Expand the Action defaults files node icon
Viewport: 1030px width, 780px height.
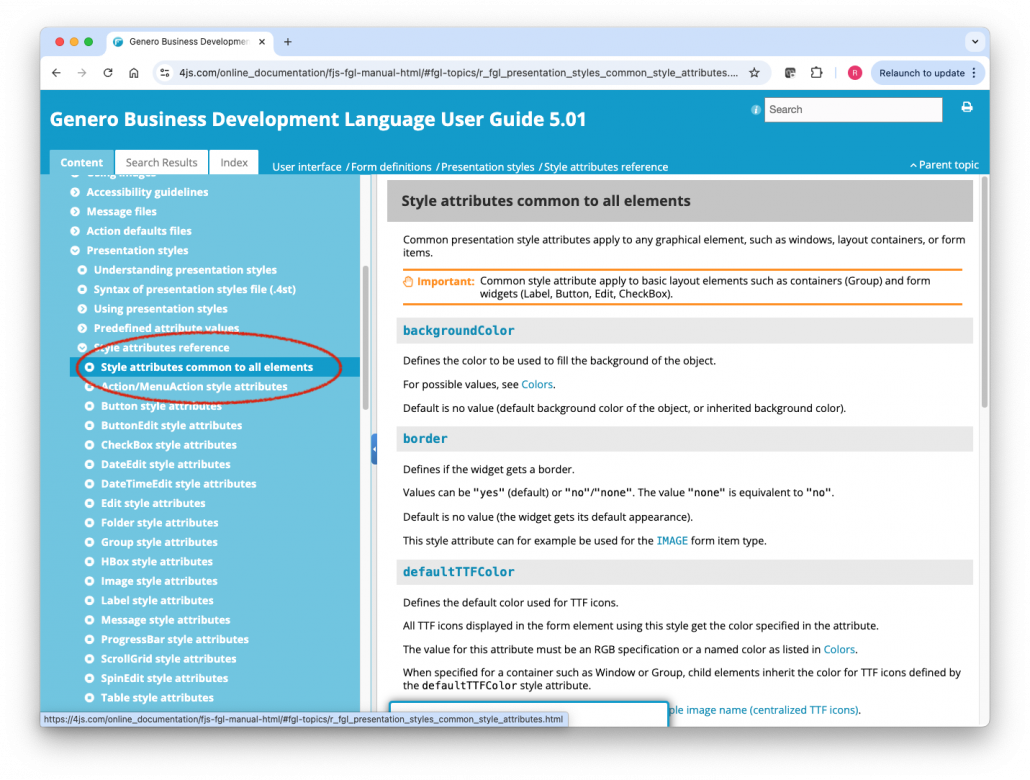point(75,231)
